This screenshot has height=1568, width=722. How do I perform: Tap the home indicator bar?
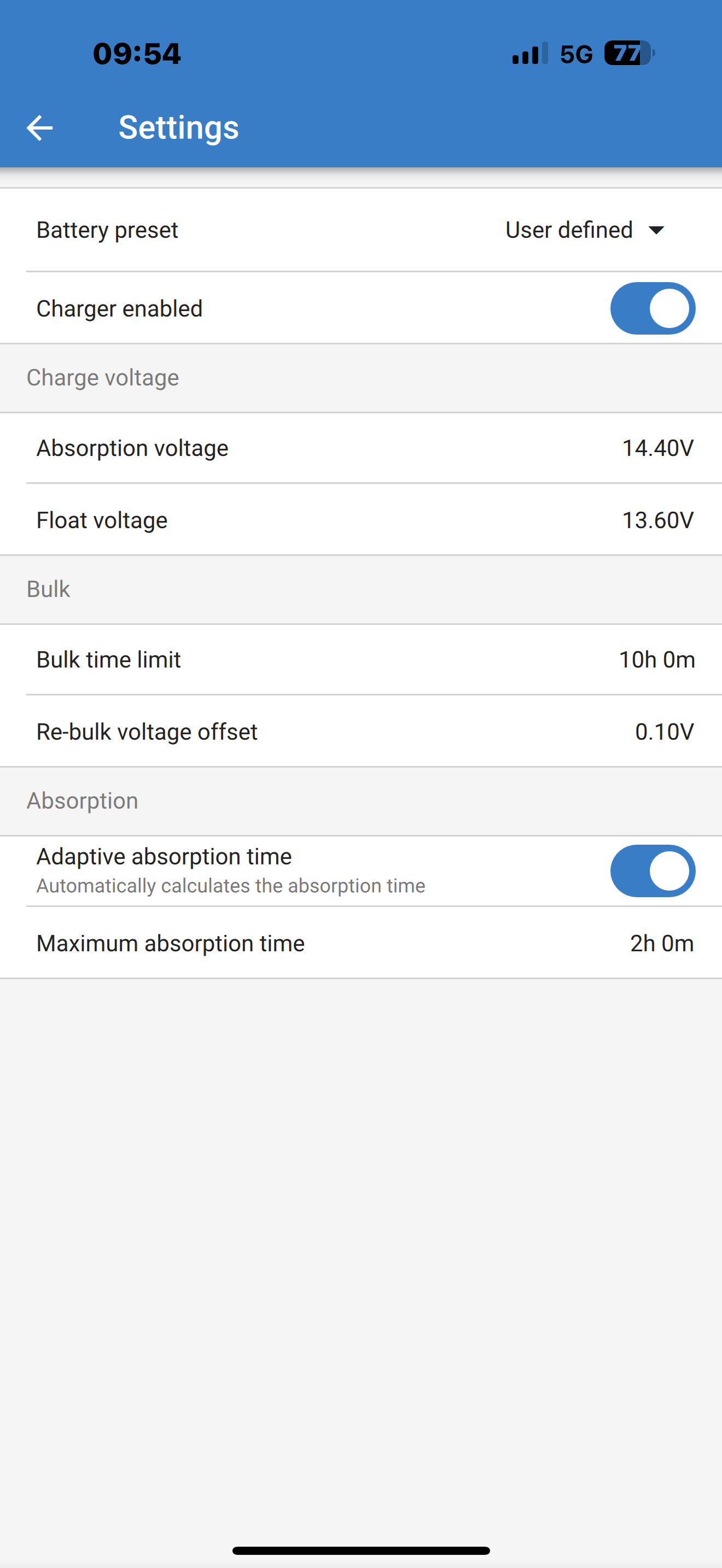(x=361, y=1551)
